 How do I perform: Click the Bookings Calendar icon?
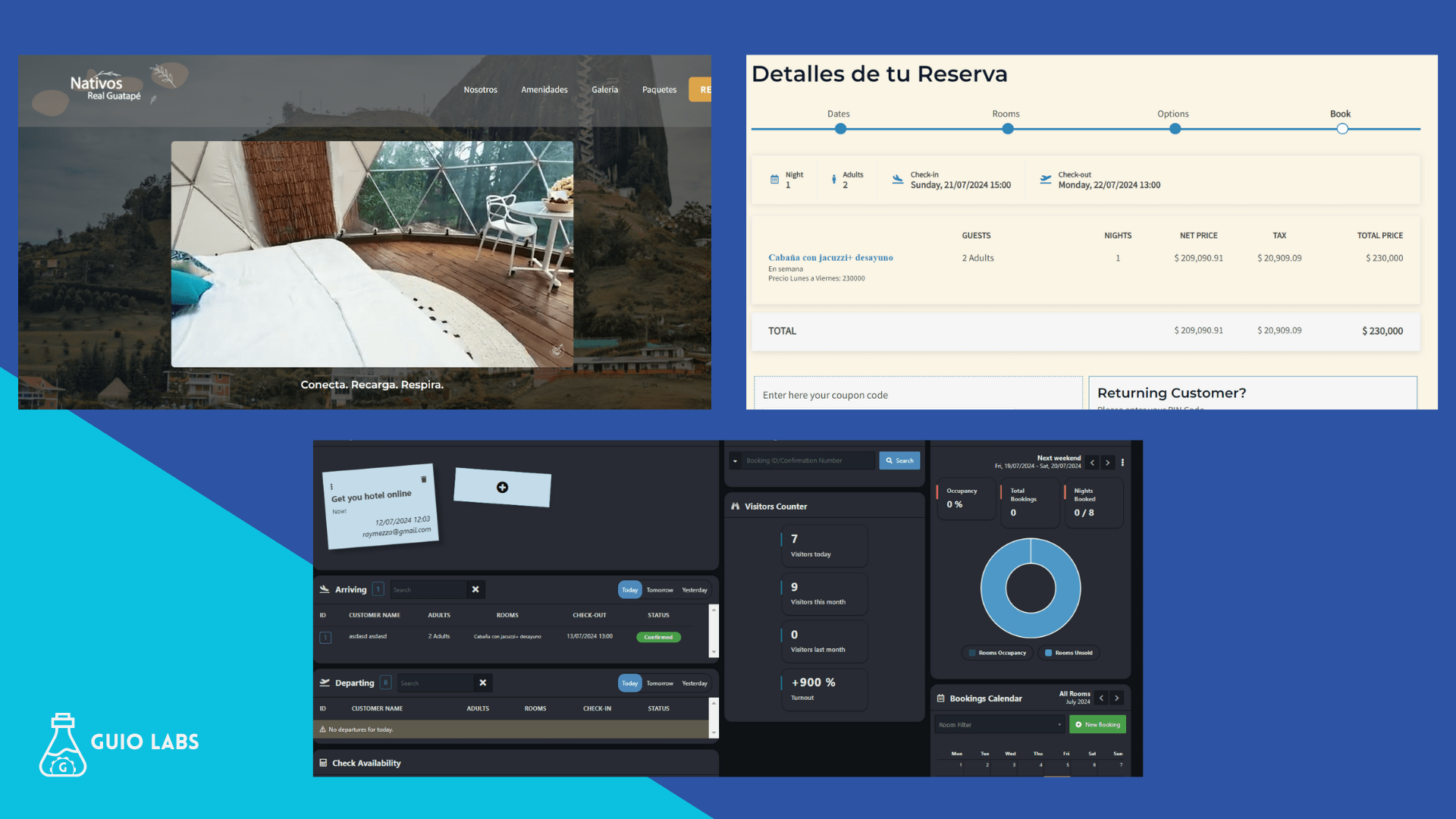point(941,698)
